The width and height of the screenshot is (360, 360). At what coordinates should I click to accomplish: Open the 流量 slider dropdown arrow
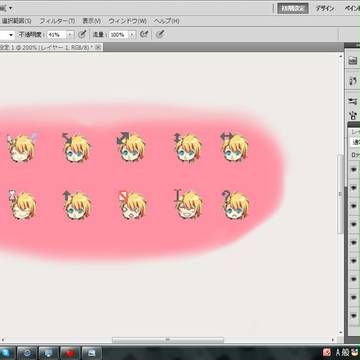132,35
